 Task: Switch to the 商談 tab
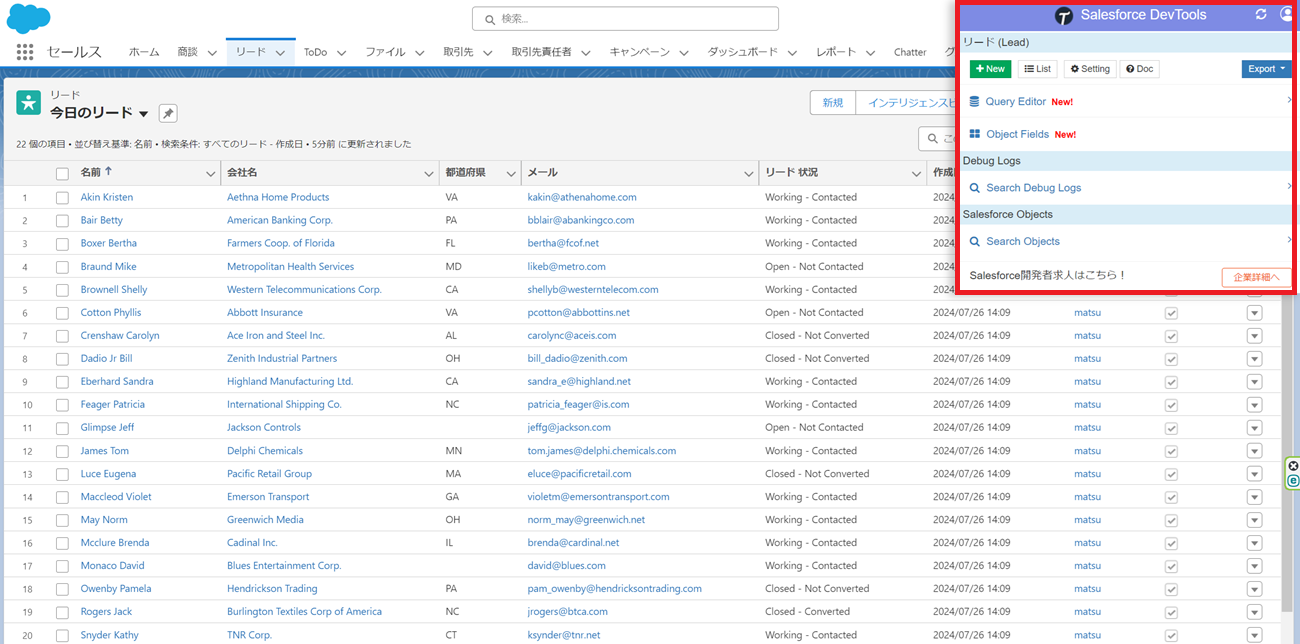(190, 51)
